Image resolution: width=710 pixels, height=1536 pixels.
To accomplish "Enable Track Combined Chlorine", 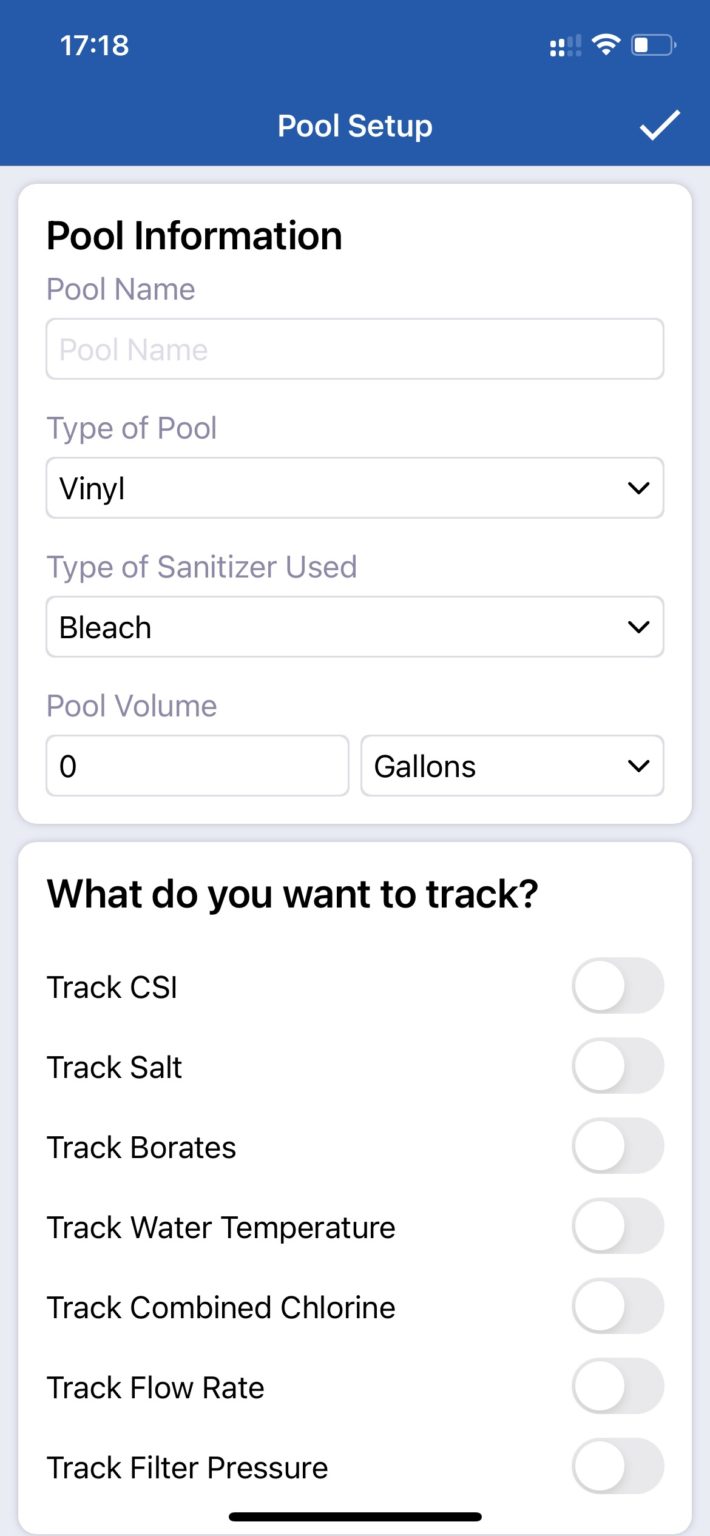I will pos(617,1306).
